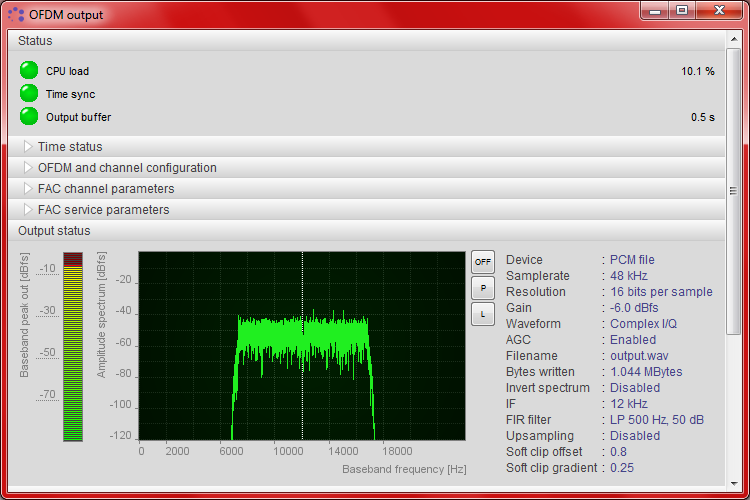Click the Amplitude spectrum [dBfs] axis label
Screen dimensions: 750x500
point(101,314)
